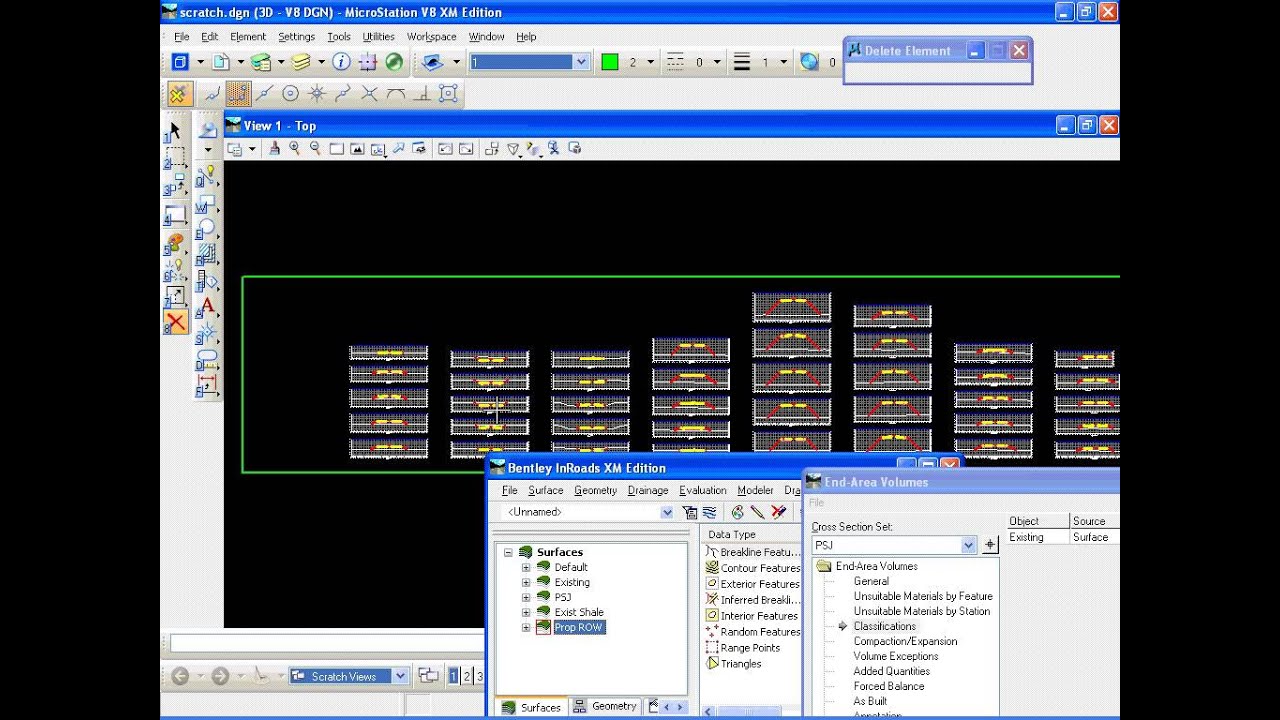Screen dimensions: 1280x720
Task: Open the line weight dropdown arrow
Action: 783,62
